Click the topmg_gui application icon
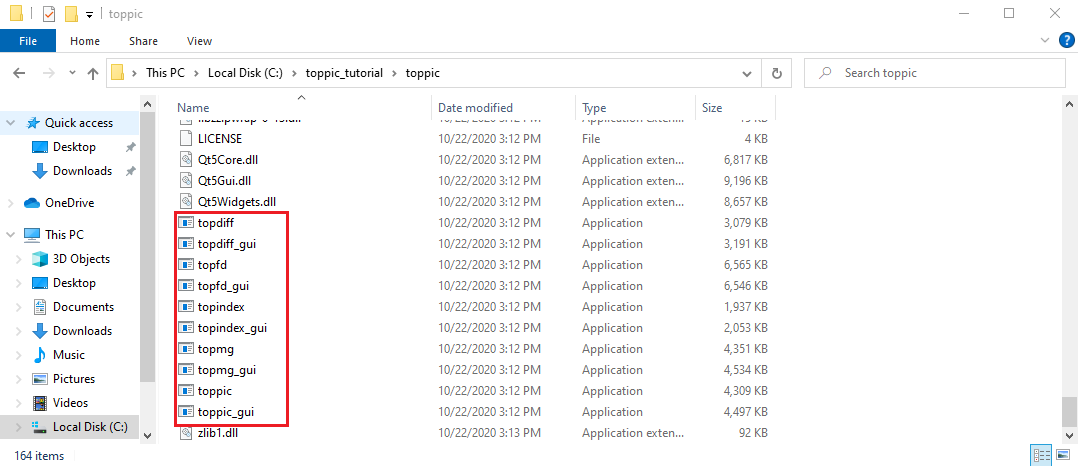 [x=186, y=370]
